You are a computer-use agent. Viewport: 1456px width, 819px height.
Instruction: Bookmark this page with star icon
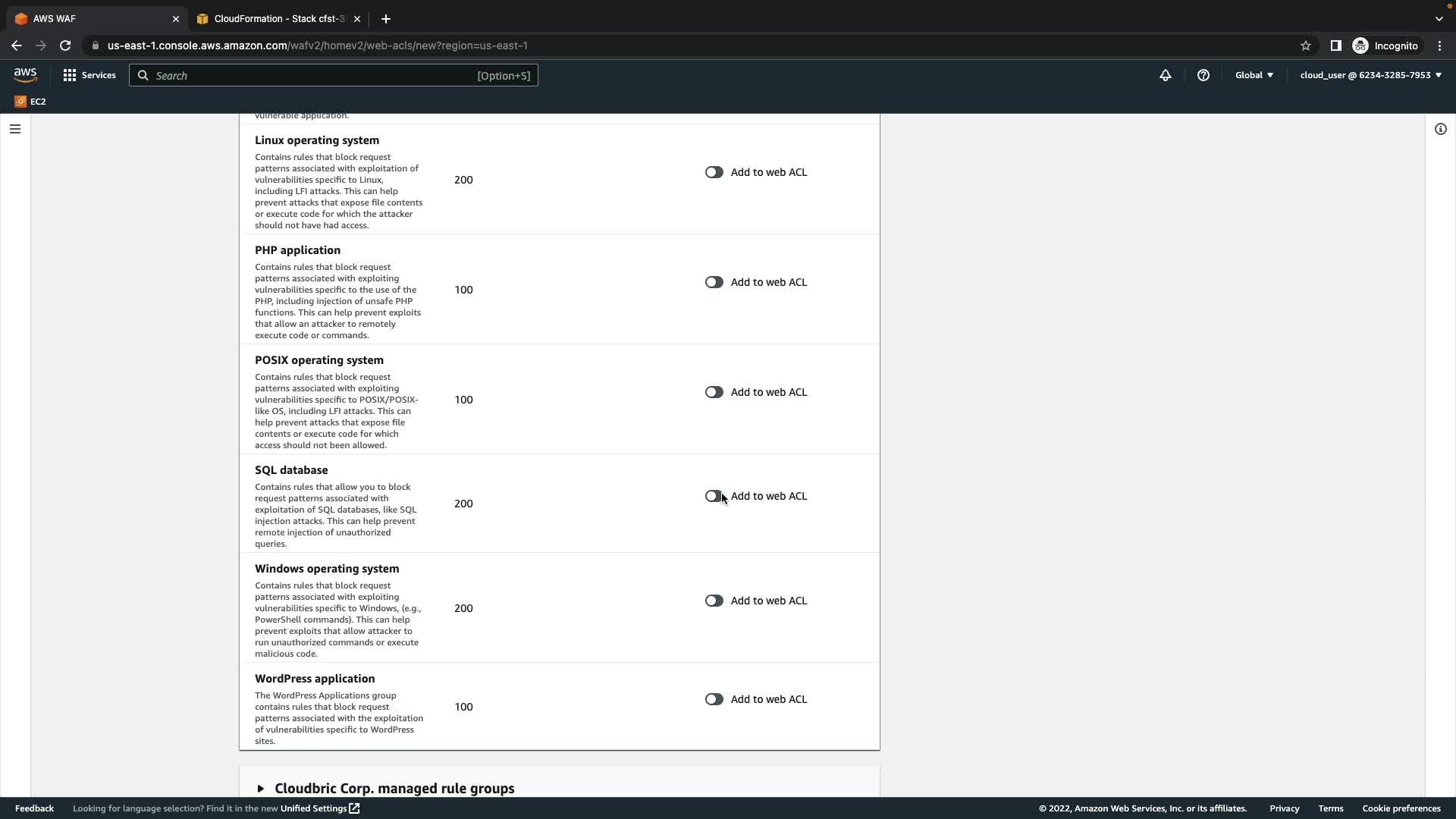[1305, 45]
